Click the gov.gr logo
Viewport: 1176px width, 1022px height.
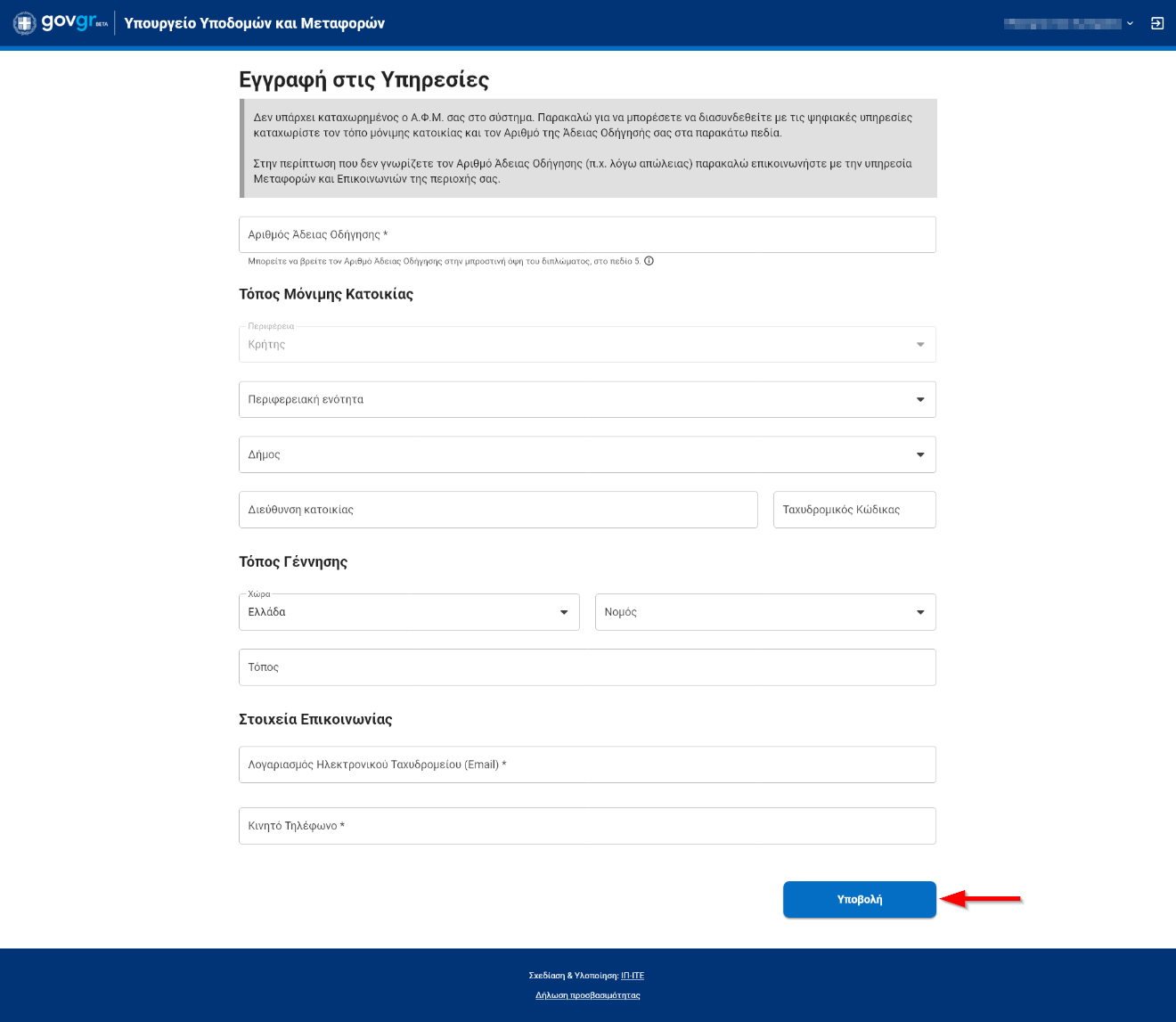[73, 22]
